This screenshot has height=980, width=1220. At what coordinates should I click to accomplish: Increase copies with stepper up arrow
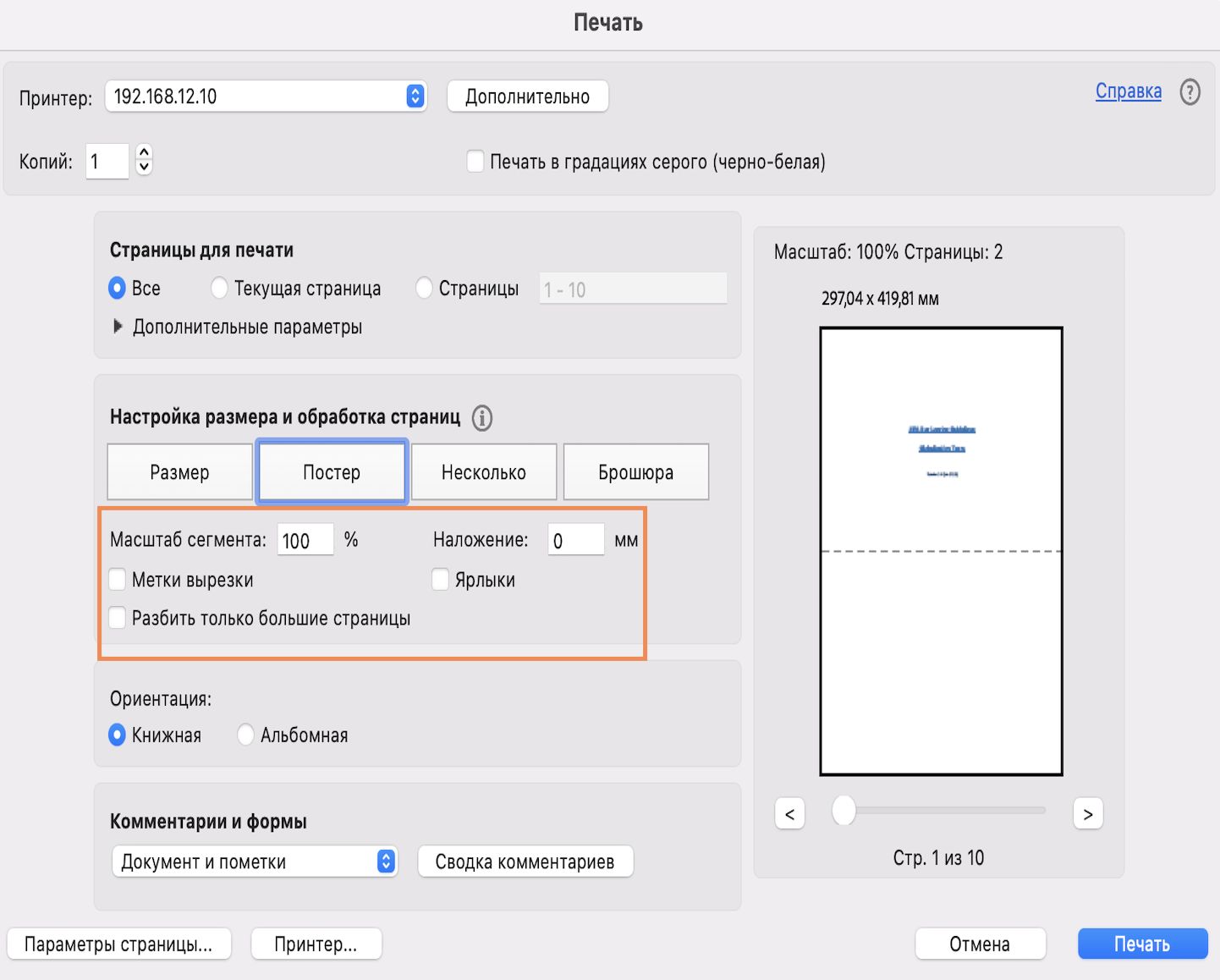click(144, 152)
